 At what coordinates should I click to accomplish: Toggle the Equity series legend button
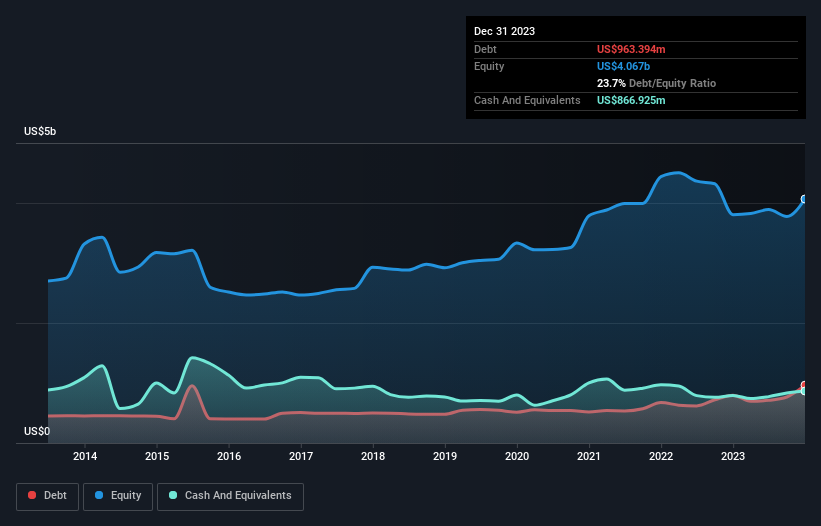[118, 496]
